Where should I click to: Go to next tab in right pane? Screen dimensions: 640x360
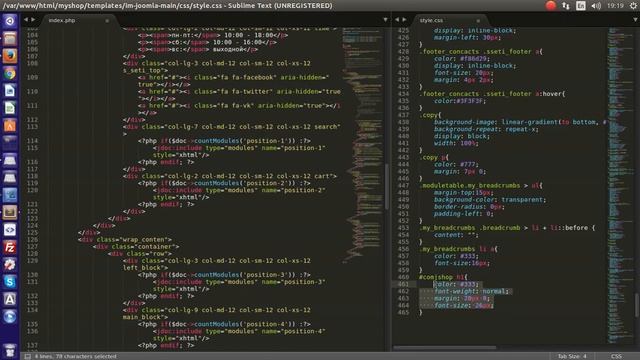pyautogui.click(x=404, y=20)
